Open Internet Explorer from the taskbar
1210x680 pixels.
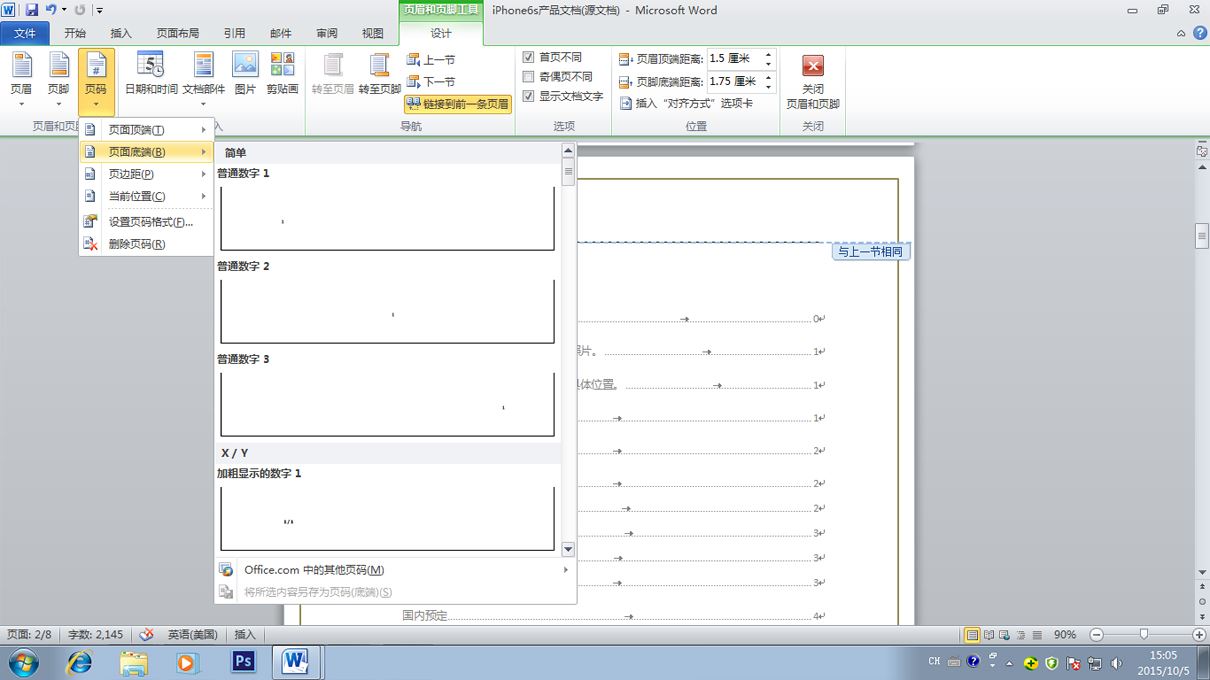79,662
